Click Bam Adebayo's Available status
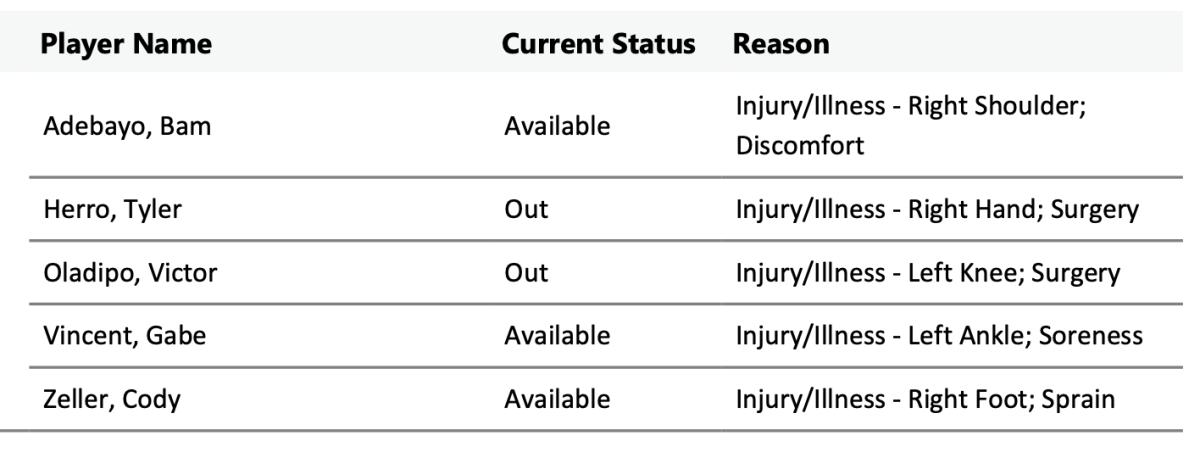The height and width of the screenshot is (458, 1200). [x=557, y=127]
